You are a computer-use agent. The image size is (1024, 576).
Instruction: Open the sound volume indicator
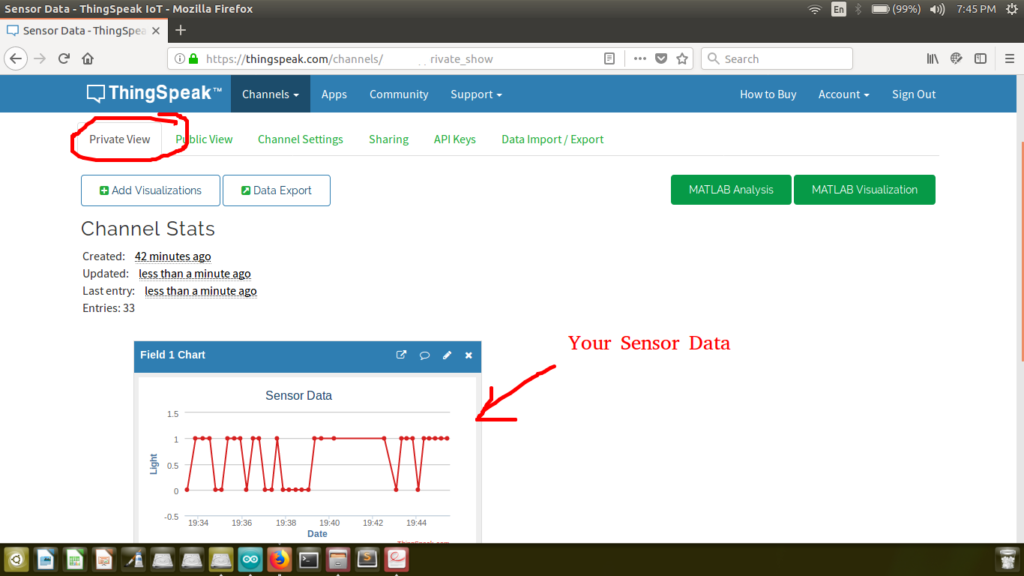click(x=938, y=9)
